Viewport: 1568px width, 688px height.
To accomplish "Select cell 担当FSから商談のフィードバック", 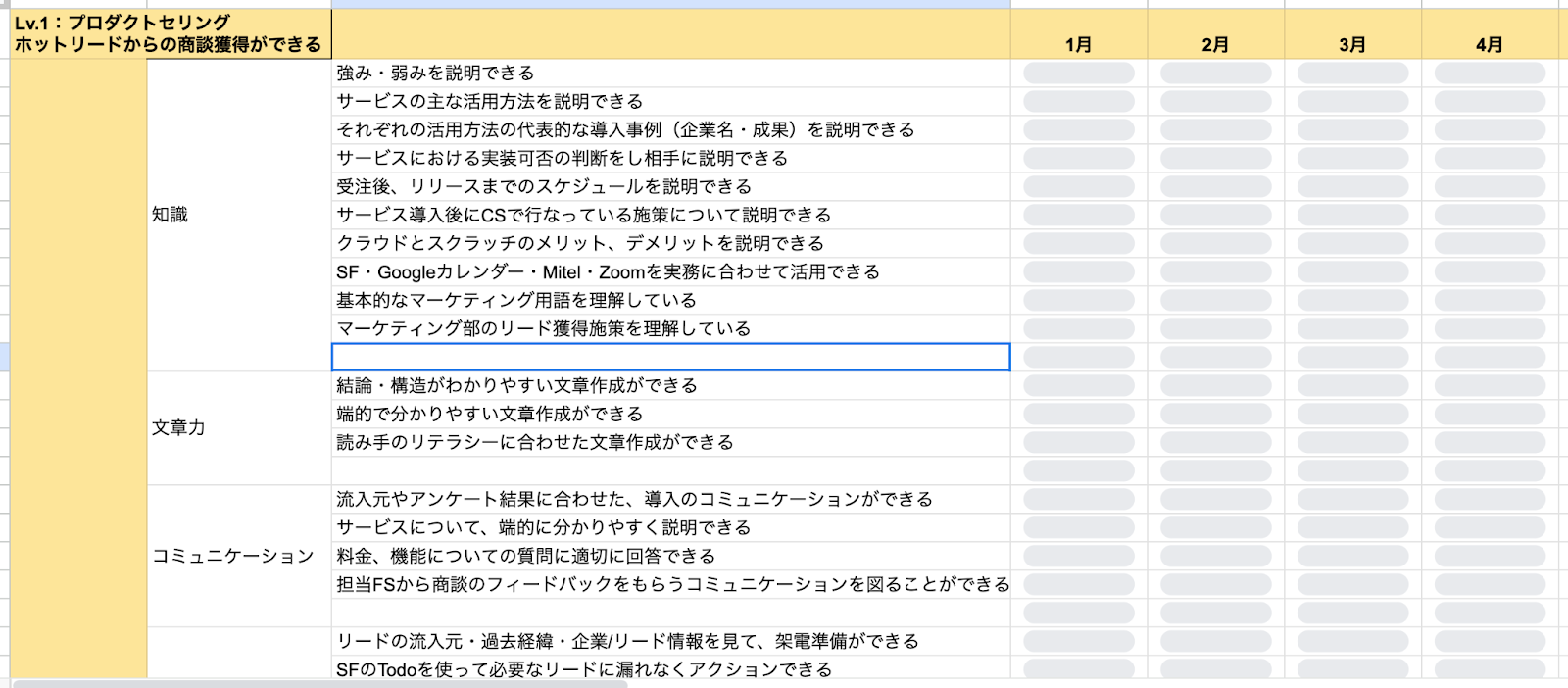I will (x=671, y=585).
